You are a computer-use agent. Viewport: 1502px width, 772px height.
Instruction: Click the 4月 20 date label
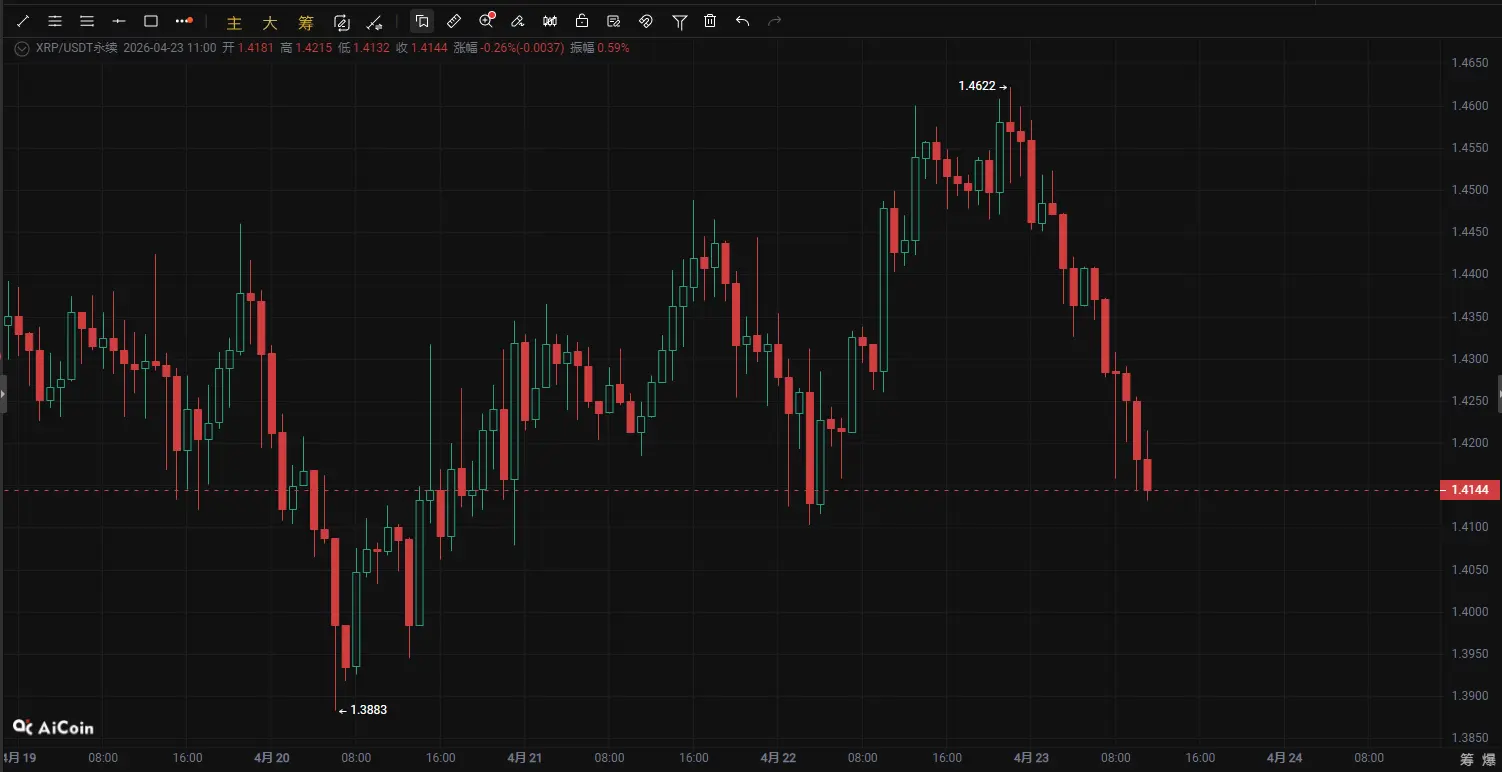(x=271, y=758)
